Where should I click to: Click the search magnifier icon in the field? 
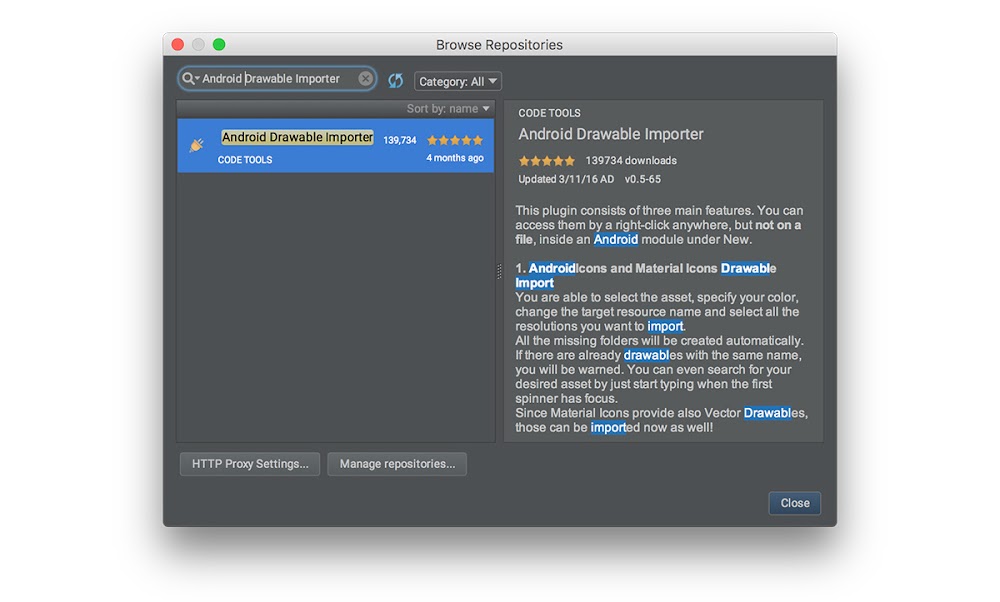coord(189,78)
